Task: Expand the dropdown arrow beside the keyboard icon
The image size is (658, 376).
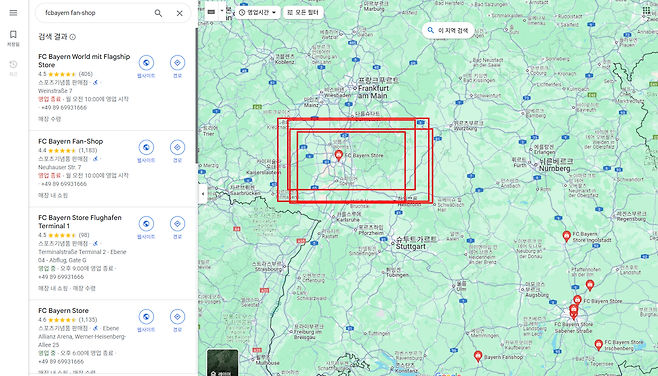Action: click(222, 12)
